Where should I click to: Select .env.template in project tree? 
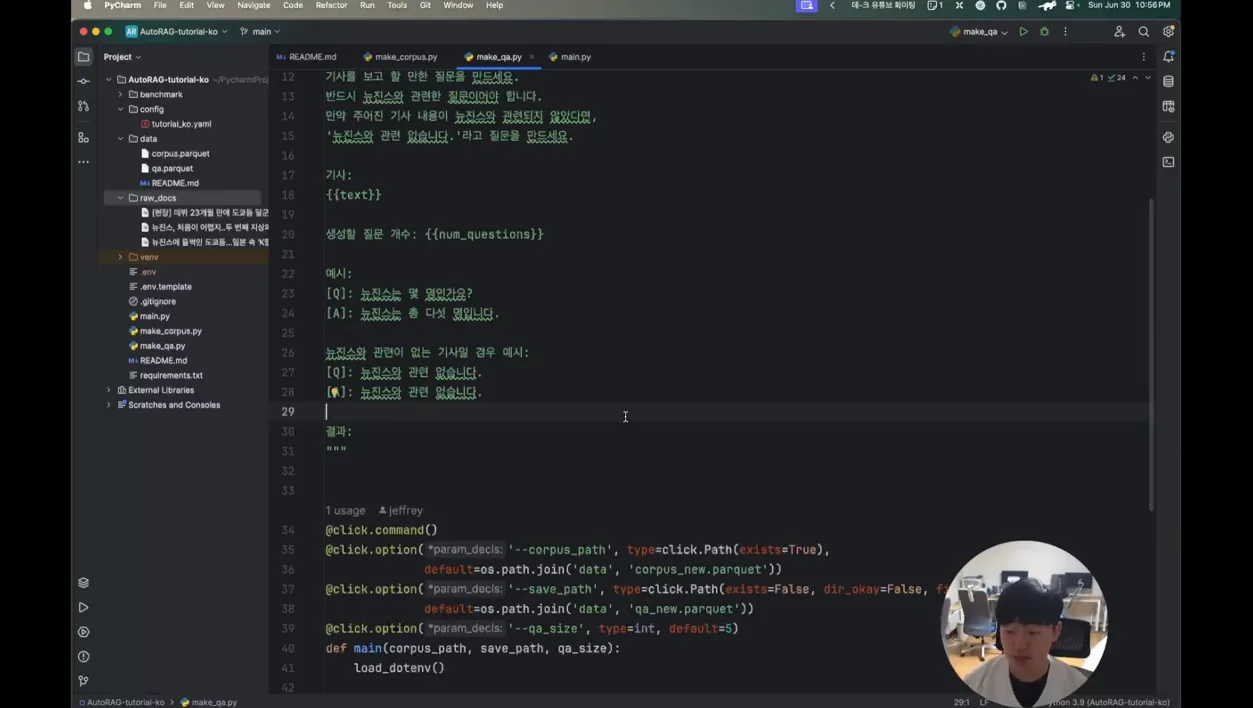[x=161, y=287]
